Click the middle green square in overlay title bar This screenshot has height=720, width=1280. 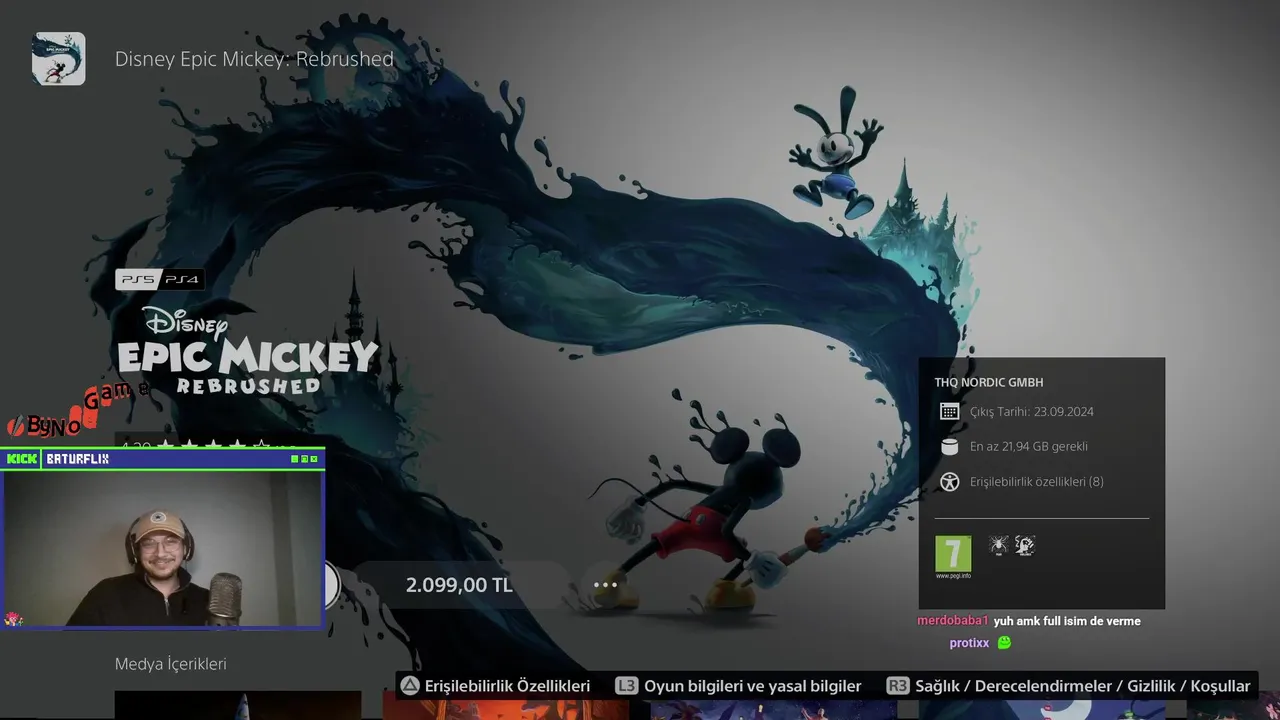pyautogui.click(x=305, y=459)
